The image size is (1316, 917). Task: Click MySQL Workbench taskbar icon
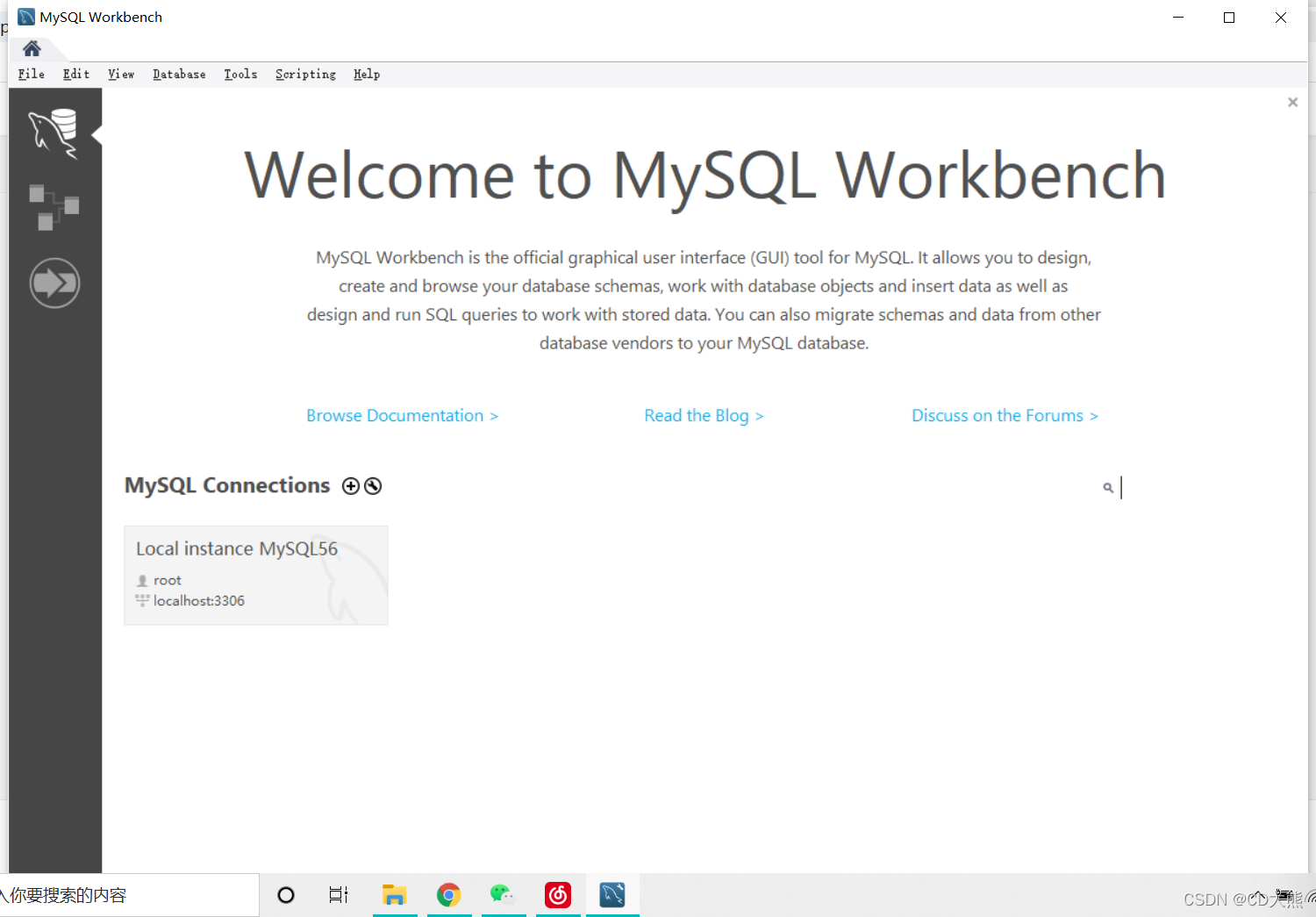click(612, 895)
